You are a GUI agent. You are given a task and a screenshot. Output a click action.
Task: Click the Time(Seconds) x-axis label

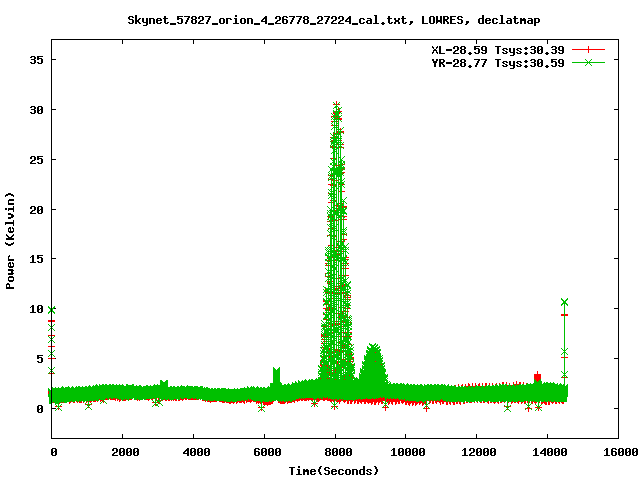(333, 471)
